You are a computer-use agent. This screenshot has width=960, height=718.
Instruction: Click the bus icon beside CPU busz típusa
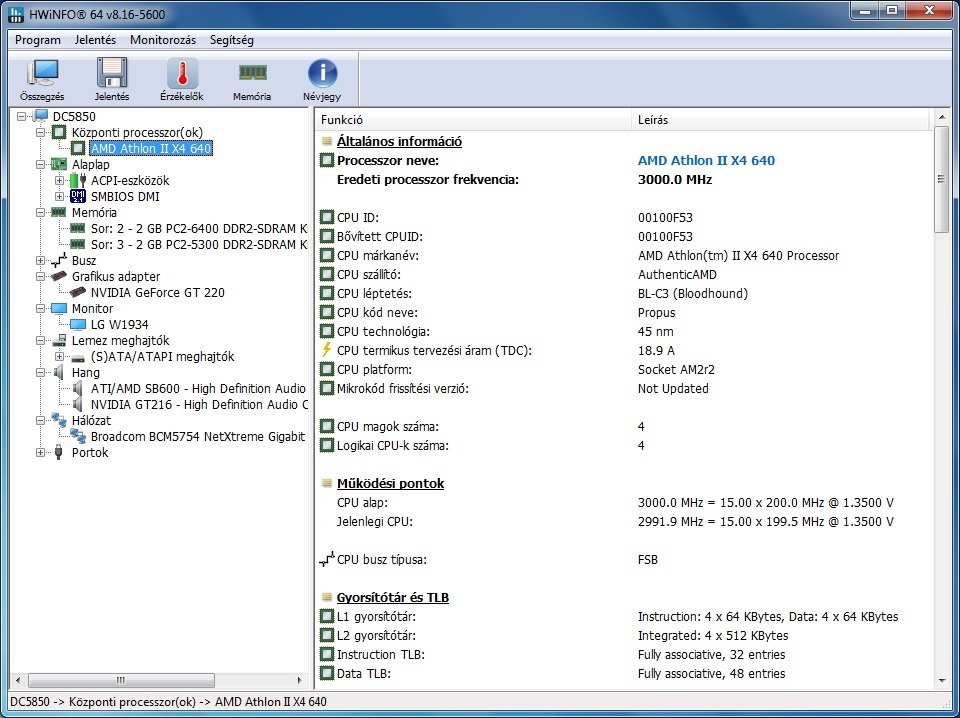(327, 559)
